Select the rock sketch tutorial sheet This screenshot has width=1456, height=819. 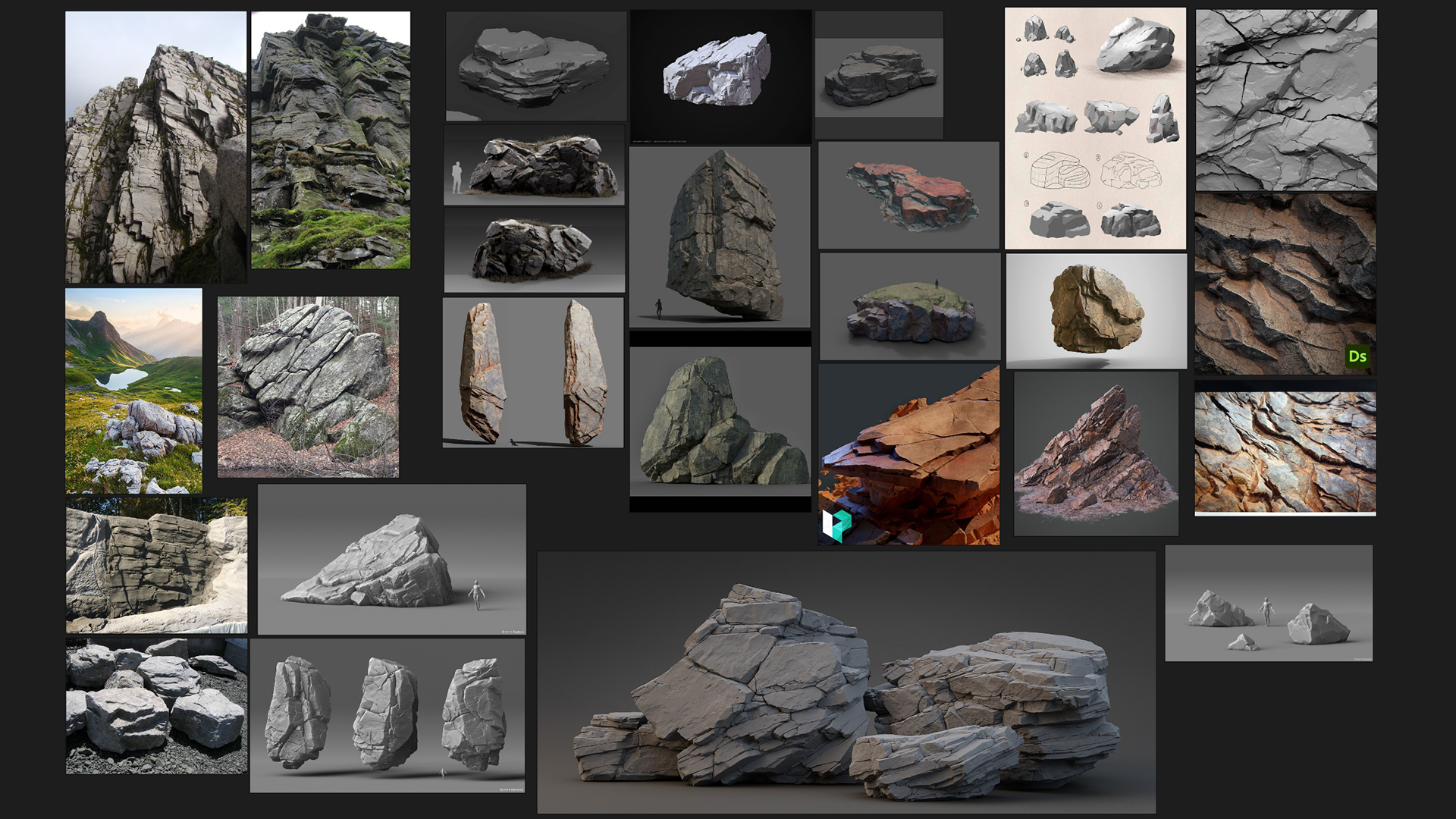click(x=1095, y=129)
